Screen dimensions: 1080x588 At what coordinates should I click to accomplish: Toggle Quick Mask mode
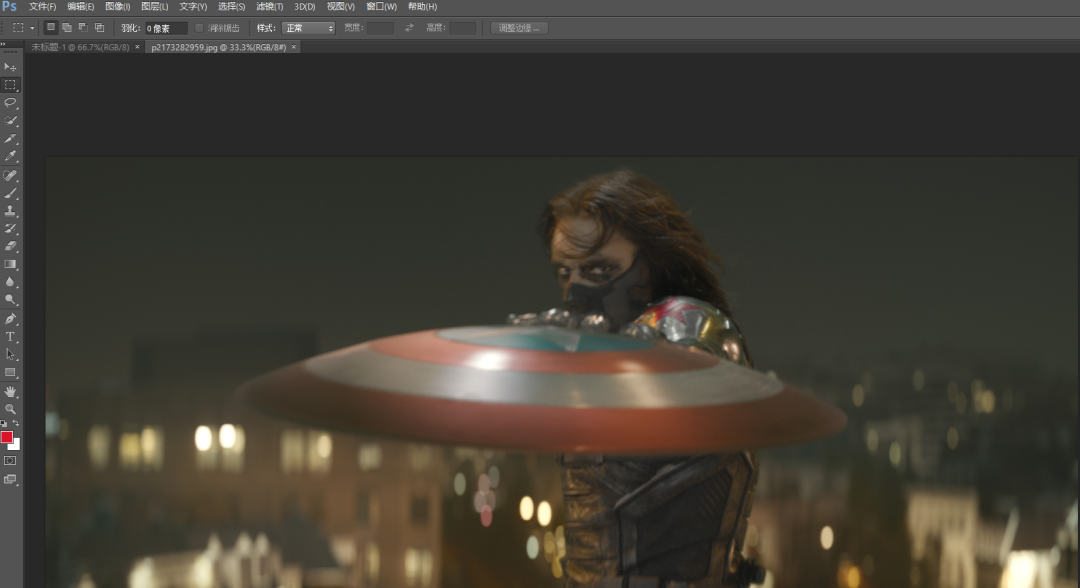point(10,460)
